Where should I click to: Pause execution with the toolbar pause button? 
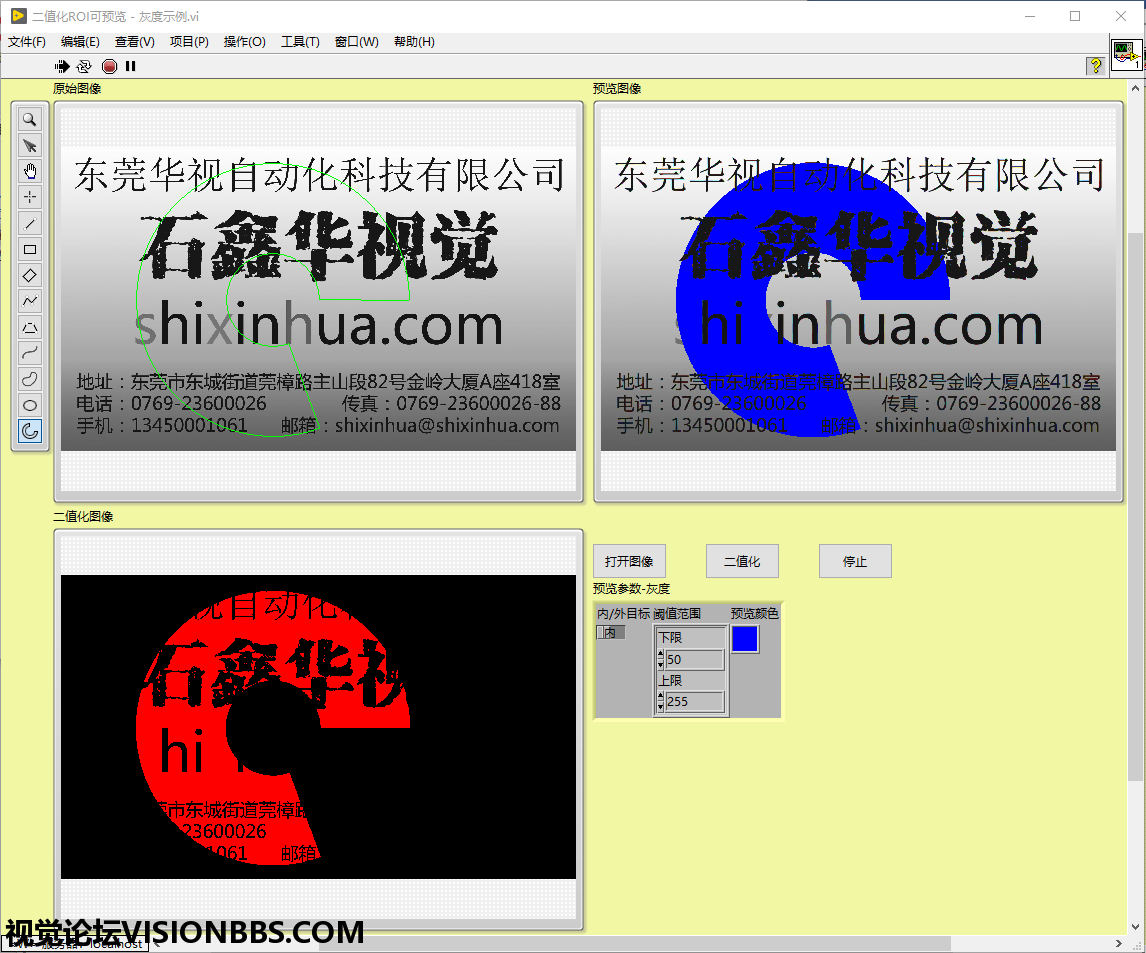(130, 66)
